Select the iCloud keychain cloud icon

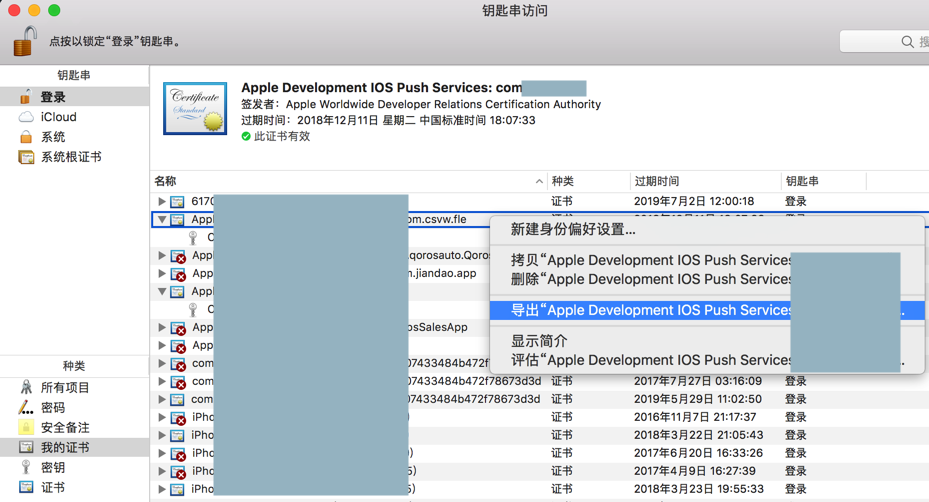coord(26,117)
